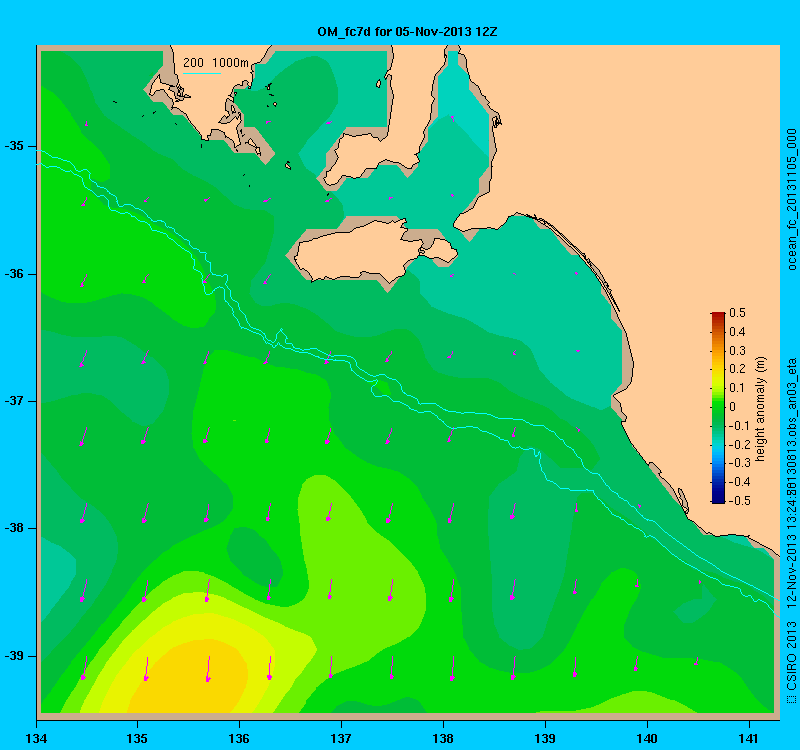Viewport: 800px width, 750px height.
Task: Click the latitude label -35
Action: point(14,146)
